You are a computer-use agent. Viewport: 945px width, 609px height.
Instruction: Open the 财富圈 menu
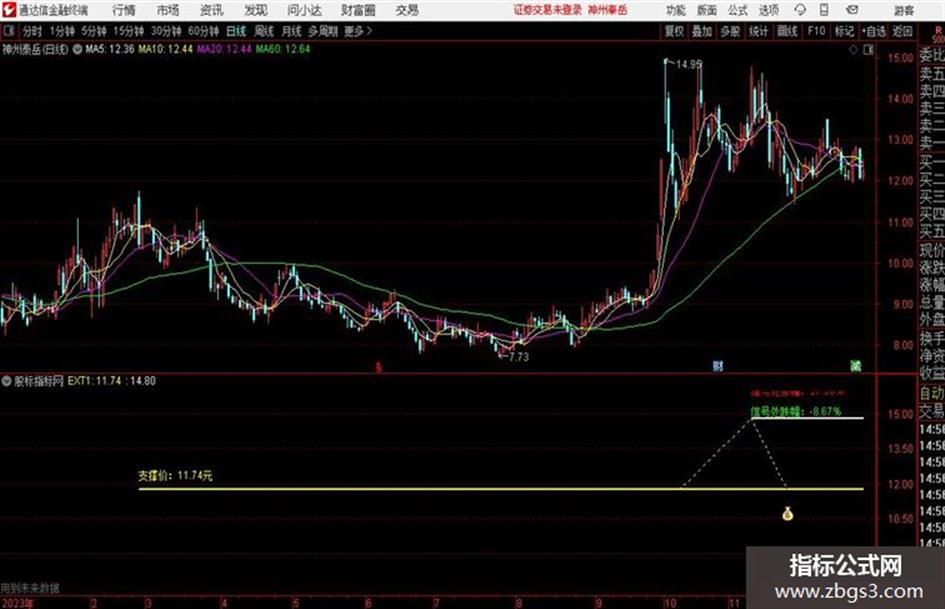[x=358, y=10]
